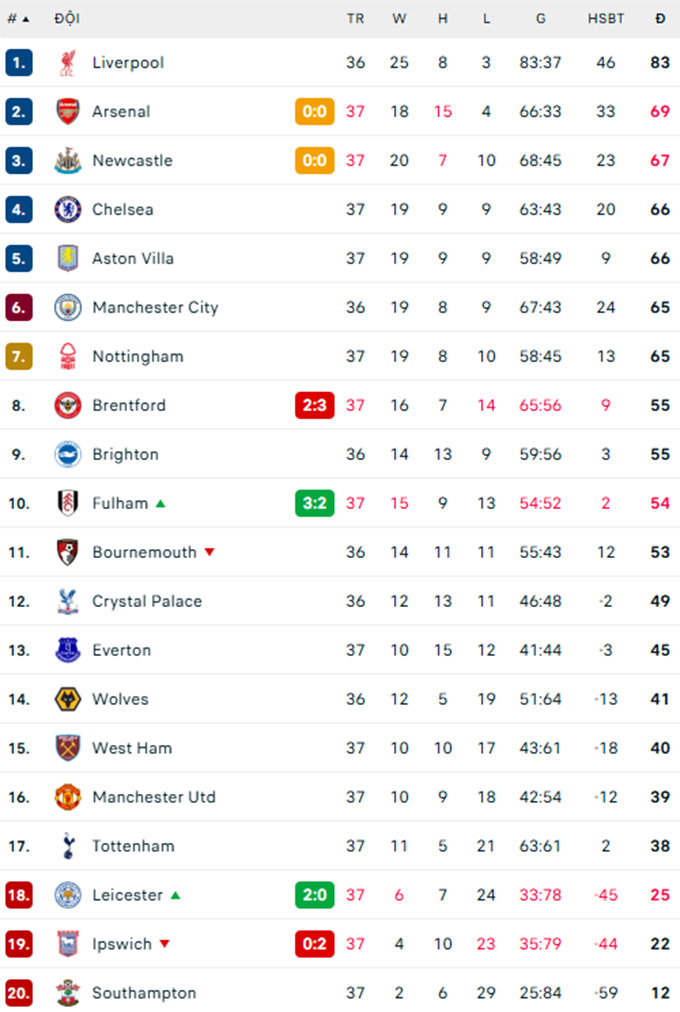Open the Newcastle team name link
680x1012 pixels.
tap(132, 161)
